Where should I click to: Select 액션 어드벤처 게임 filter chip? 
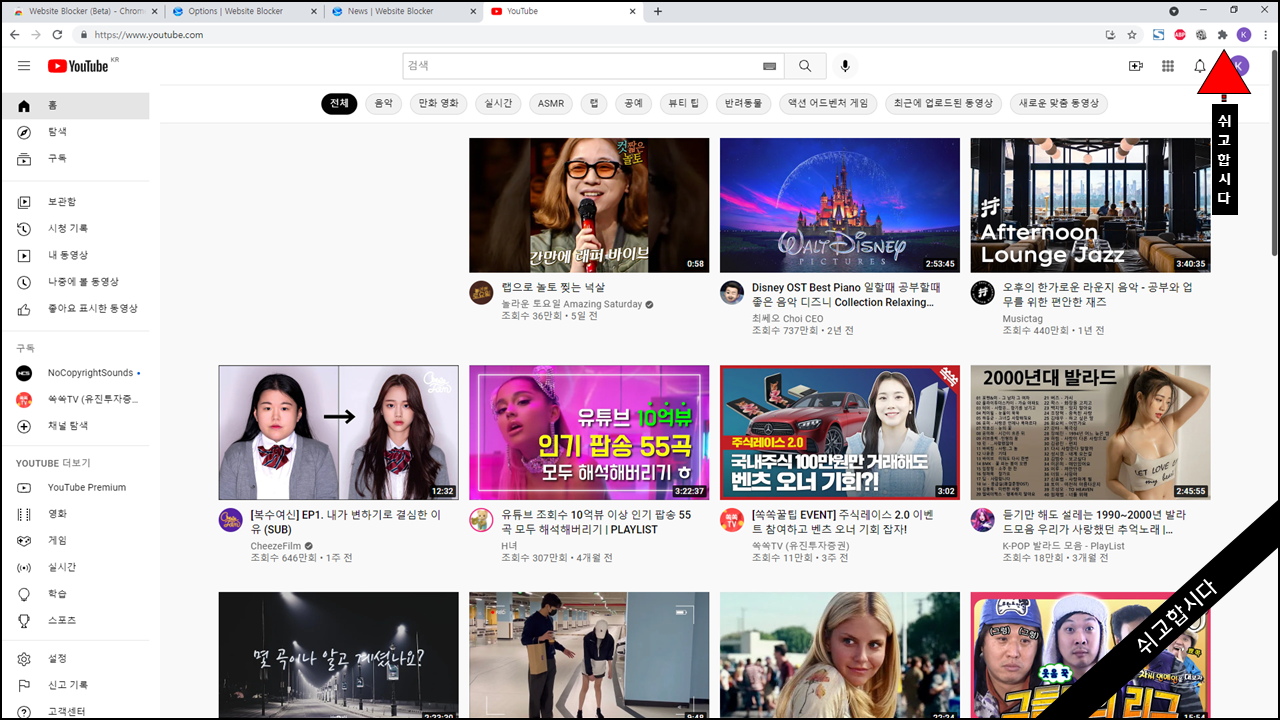click(828, 103)
